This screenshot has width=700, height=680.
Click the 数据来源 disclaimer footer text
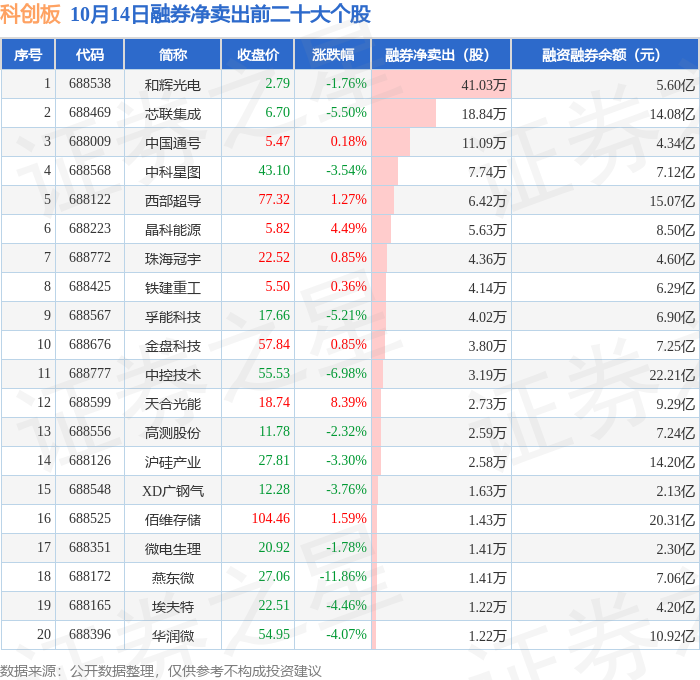click(161, 671)
